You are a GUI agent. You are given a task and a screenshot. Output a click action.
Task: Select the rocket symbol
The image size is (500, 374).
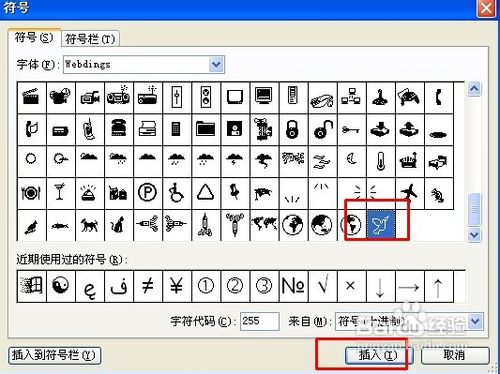(206, 225)
